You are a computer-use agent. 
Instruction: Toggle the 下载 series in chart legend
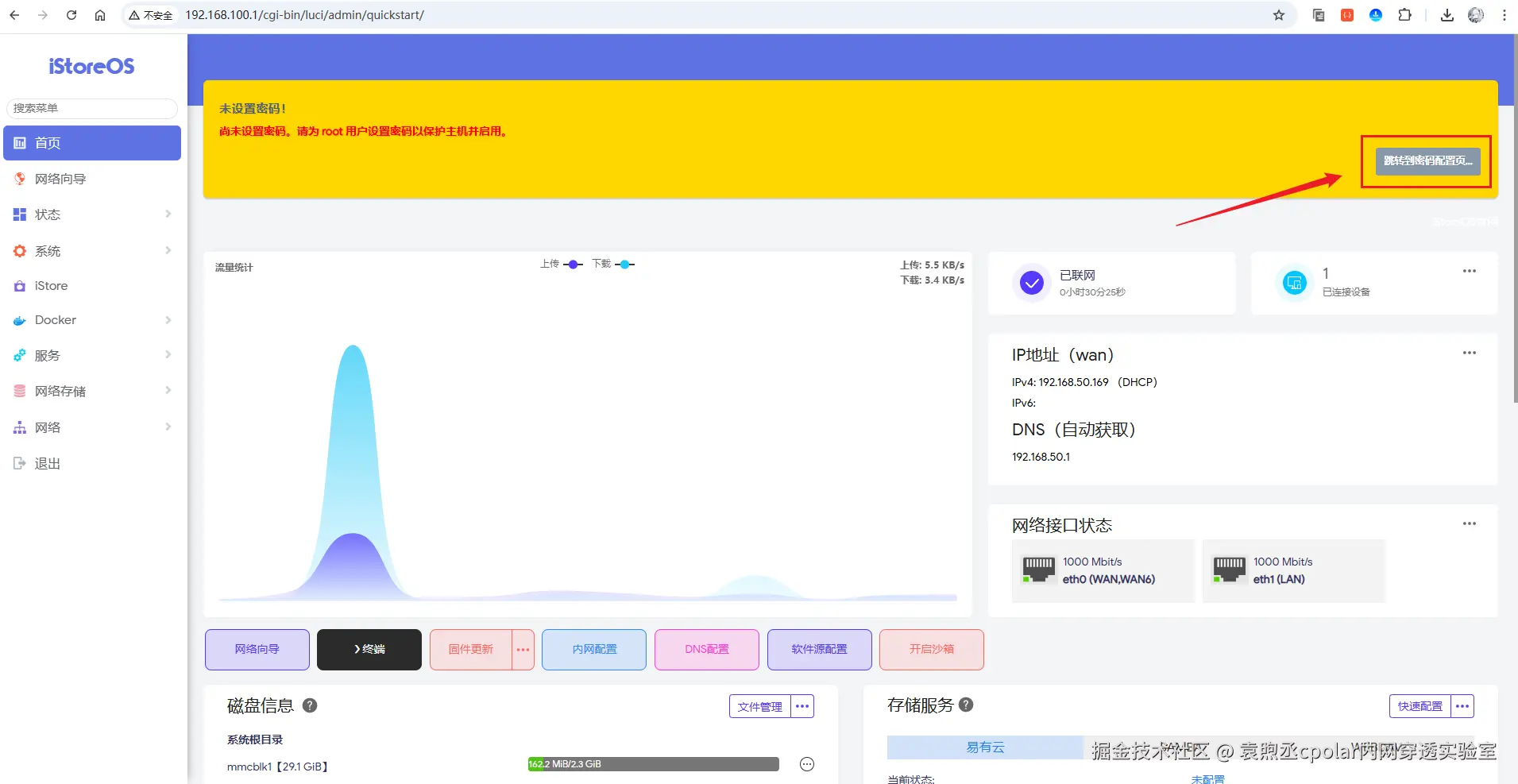(613, 265)
